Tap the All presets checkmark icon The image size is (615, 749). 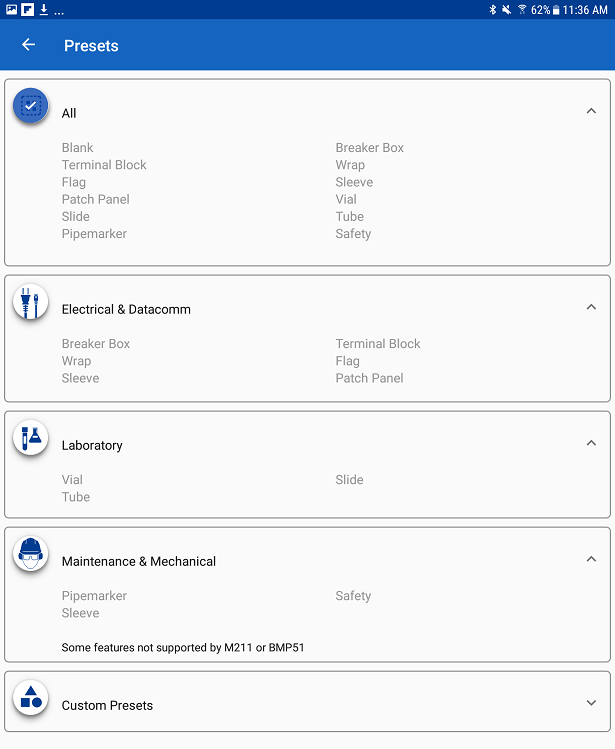31,106
